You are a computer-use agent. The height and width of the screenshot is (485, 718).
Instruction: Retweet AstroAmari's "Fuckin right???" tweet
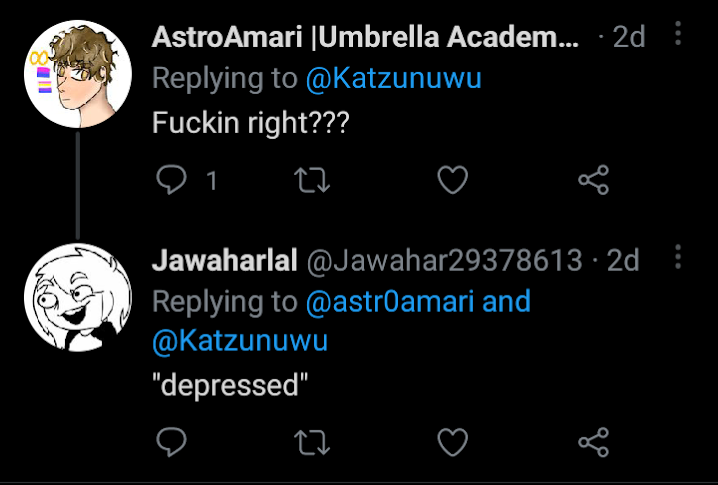click(x=312, y=180)
